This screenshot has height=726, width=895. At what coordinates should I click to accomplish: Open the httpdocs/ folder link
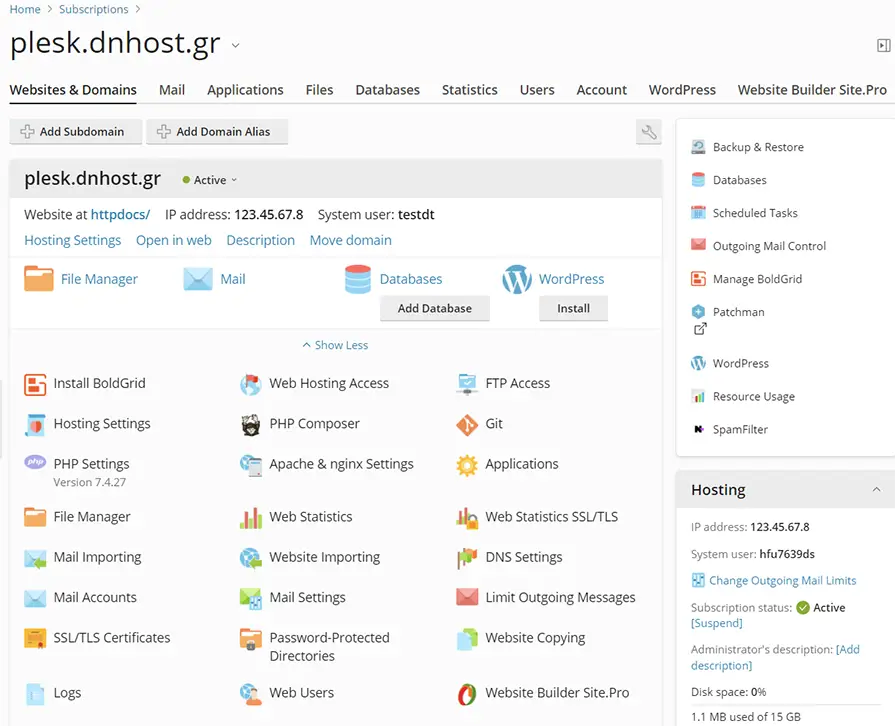(x=120, y=215)
